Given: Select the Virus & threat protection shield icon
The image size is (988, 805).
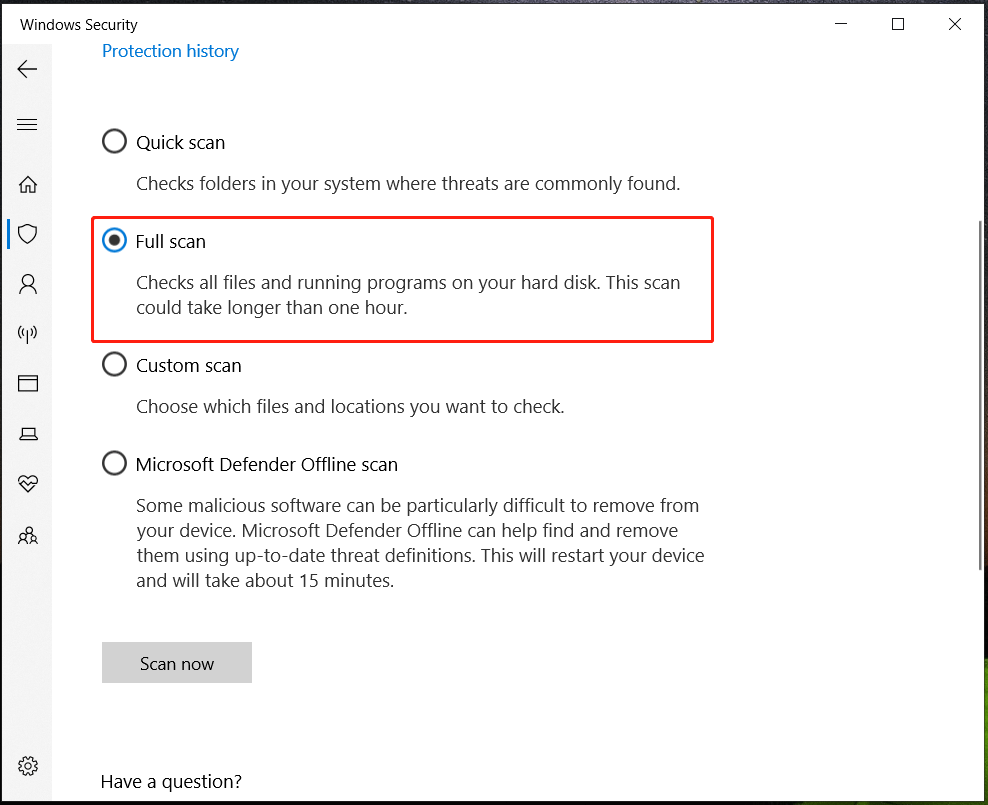Looking at the screenshot, I should [27, 234].
